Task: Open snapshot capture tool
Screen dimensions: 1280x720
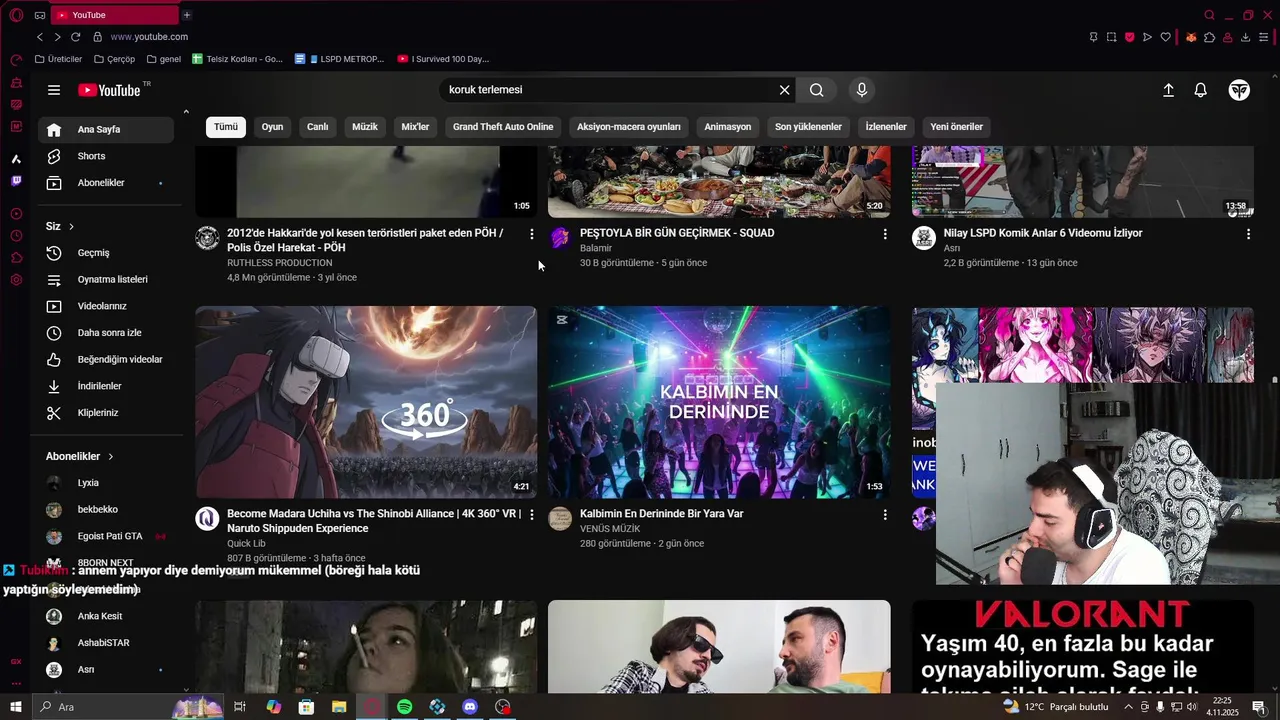Action: point(1111,37)
